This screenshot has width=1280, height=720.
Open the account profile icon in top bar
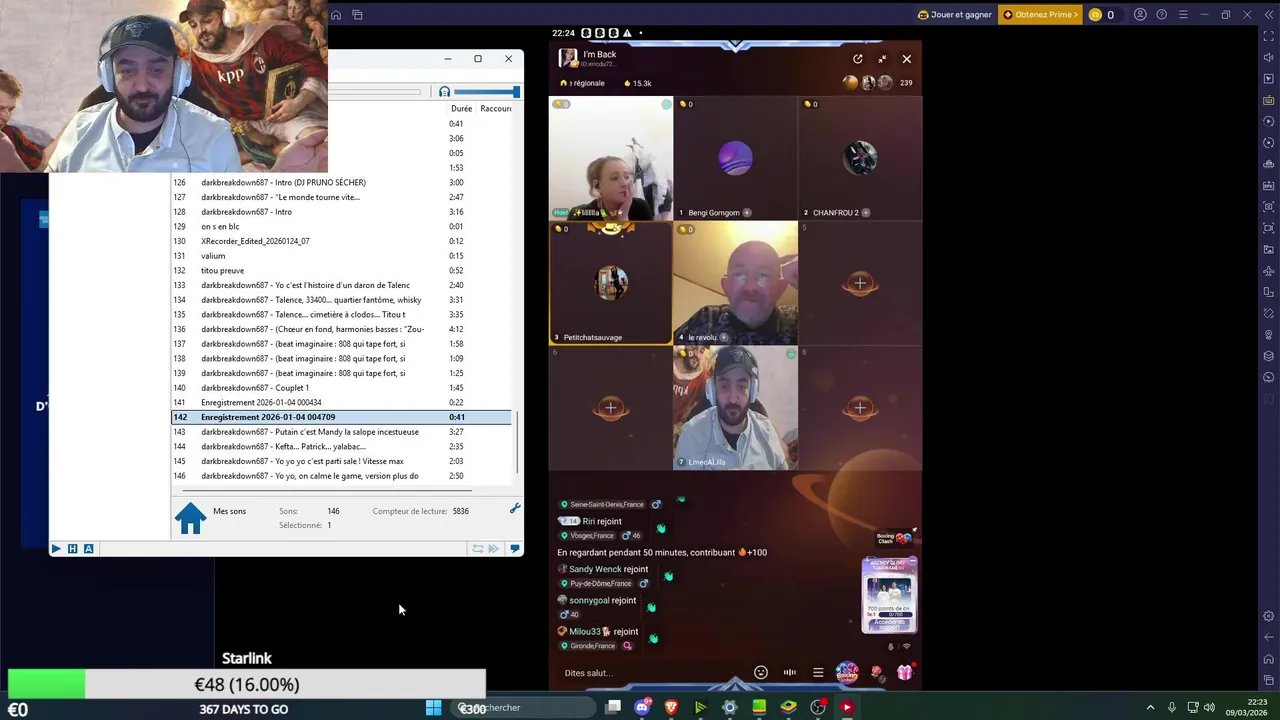coord(1140,15)
